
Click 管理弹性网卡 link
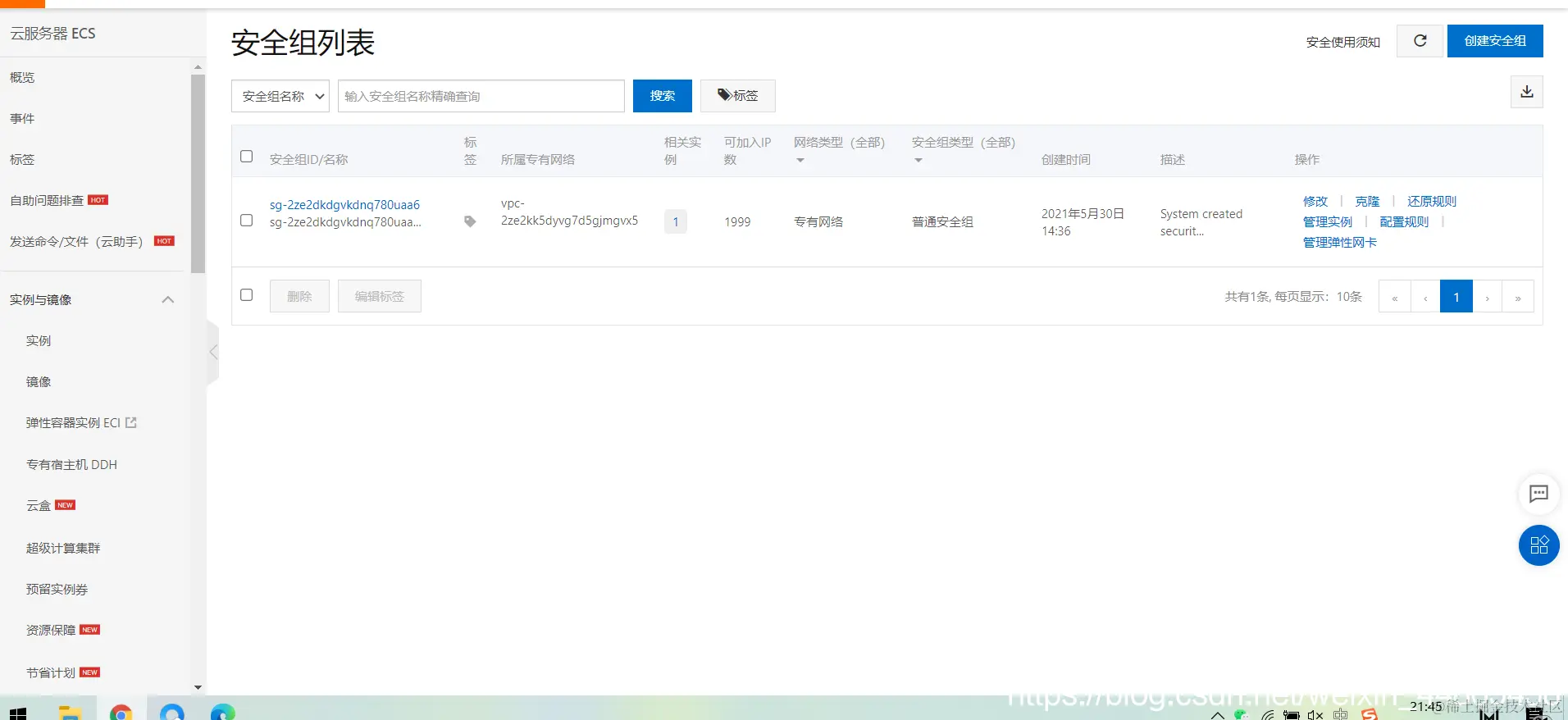tap(1340, 242)
